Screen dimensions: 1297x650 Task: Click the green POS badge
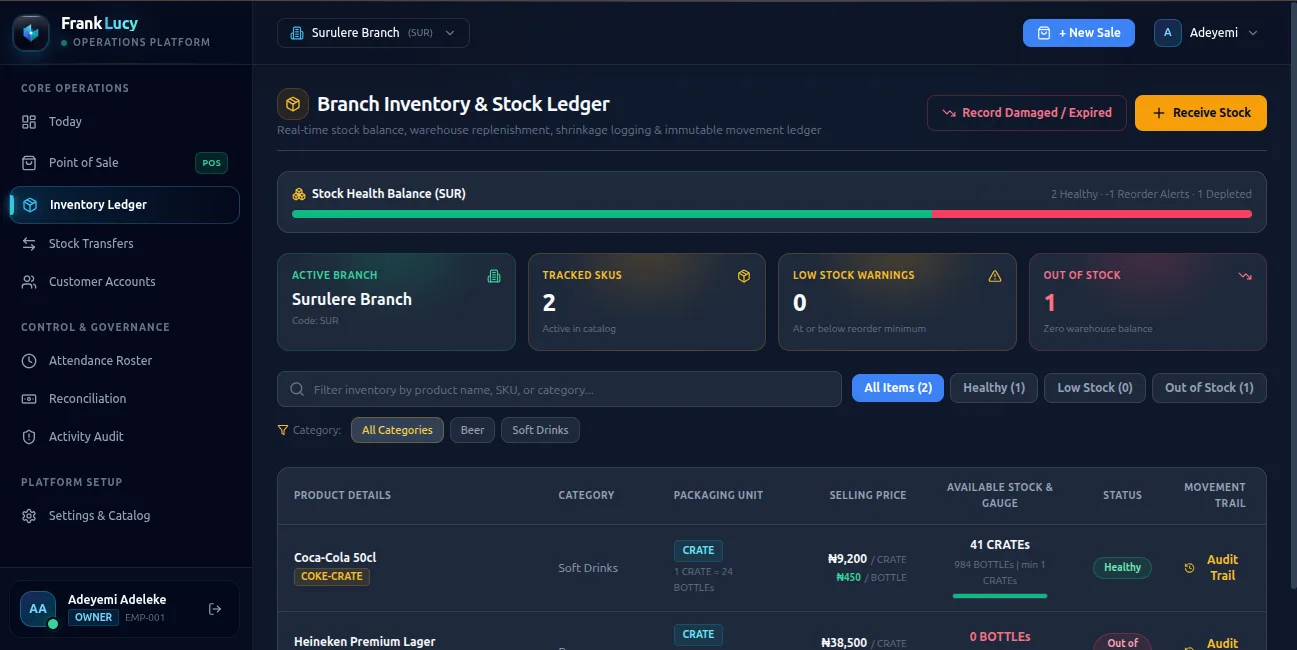coord(211,163)
